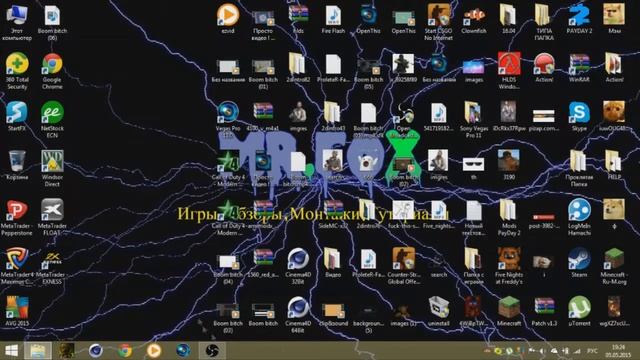Screen dimensions: 640x360
Task: Open Этот компьютер desktop icon
Action: (17, 22)
